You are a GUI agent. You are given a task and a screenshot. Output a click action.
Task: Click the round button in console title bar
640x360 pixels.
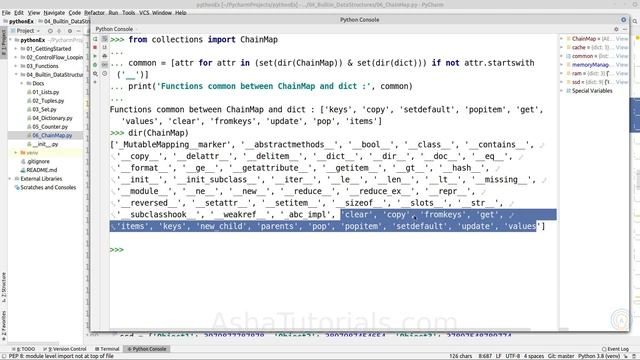(x=623, y=20)
